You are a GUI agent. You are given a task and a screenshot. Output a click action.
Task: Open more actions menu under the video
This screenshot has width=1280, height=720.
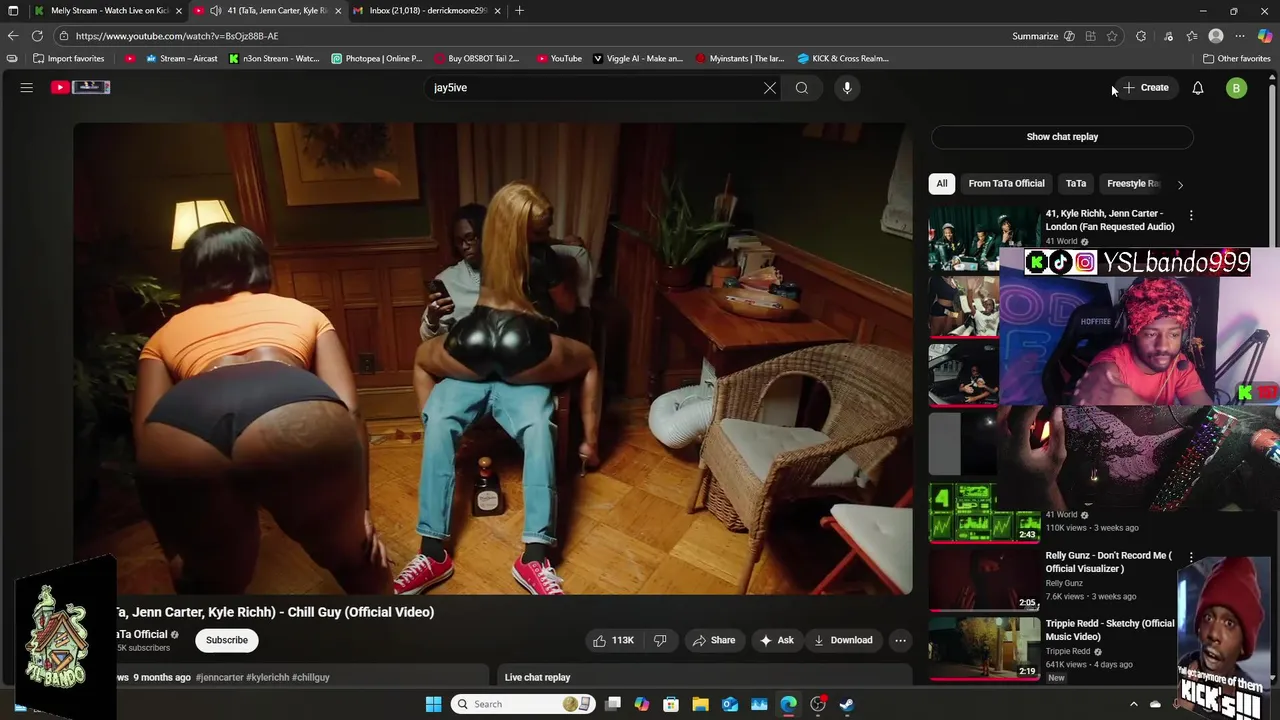(x=900, y=640)
